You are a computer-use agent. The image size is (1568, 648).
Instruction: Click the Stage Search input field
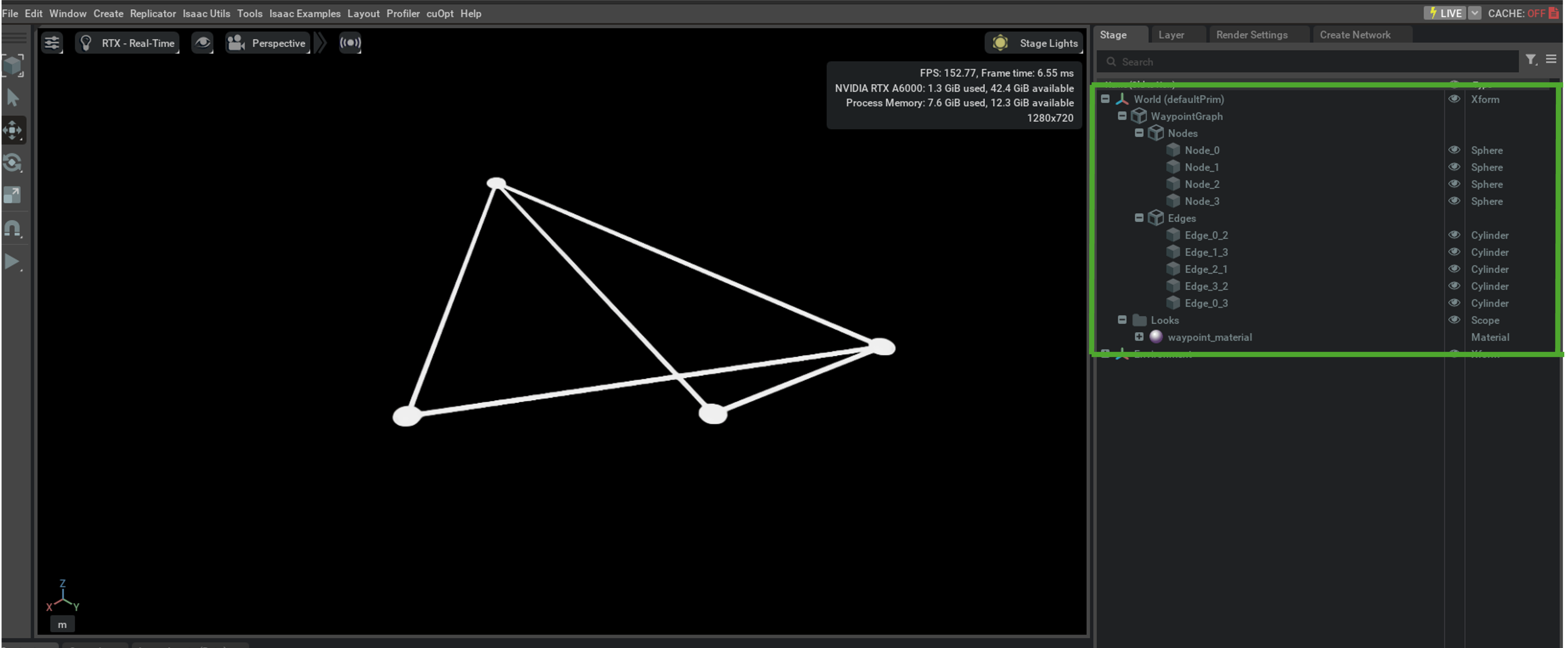coord(1309,61)
